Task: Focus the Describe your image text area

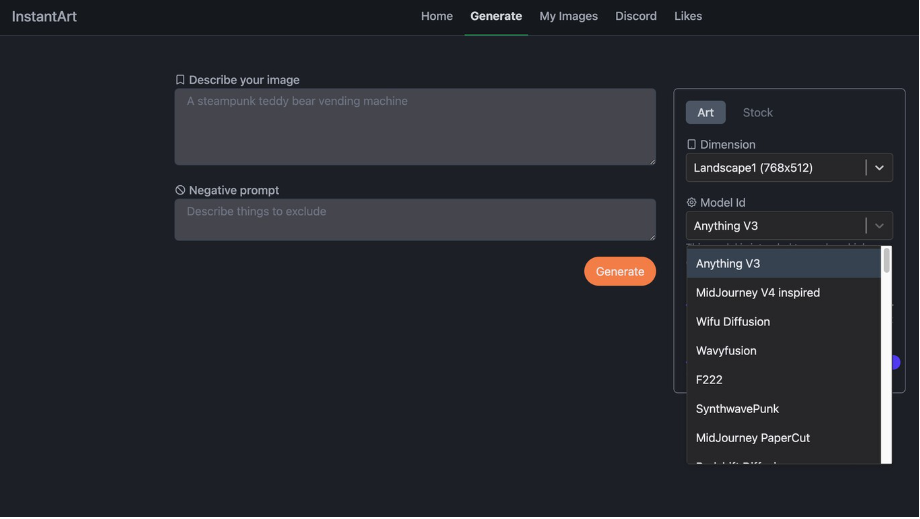Action: pos(415,127)
